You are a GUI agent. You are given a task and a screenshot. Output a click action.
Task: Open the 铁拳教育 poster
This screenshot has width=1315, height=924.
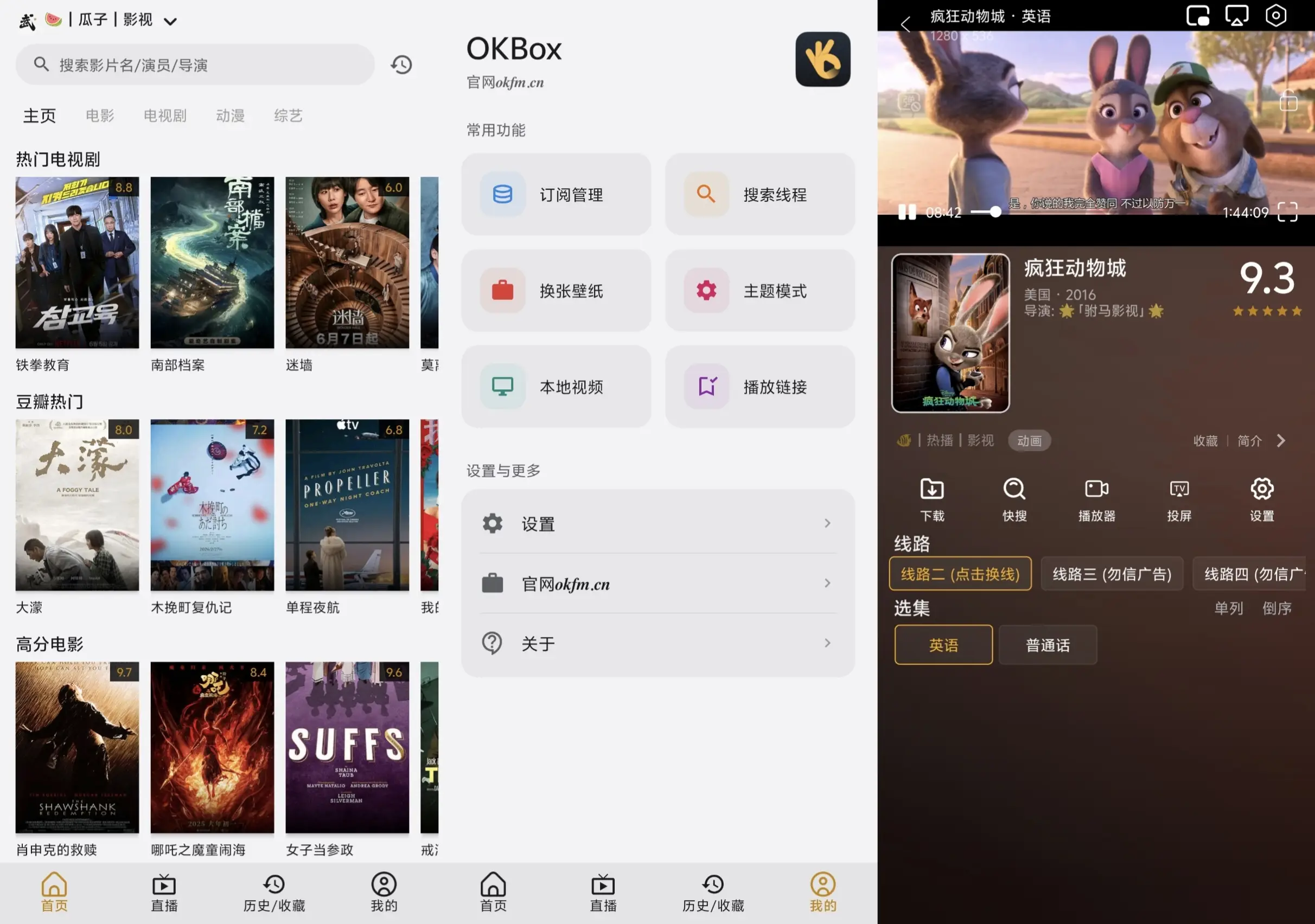point(78,262)
